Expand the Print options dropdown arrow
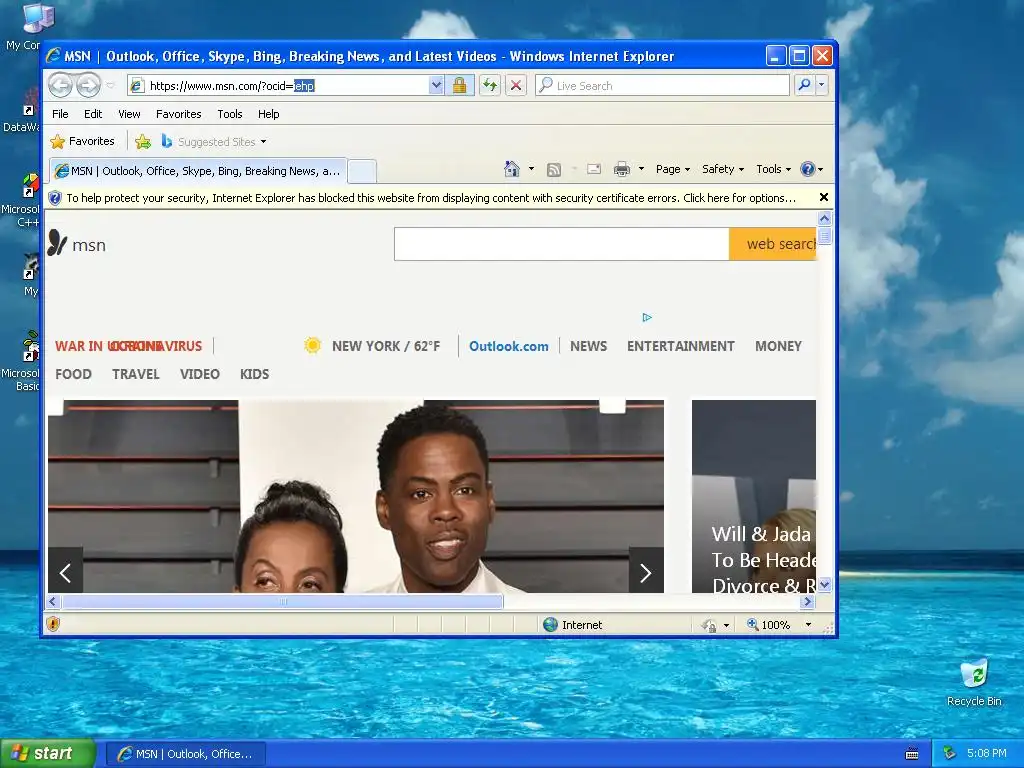 (x=641, y=169)
